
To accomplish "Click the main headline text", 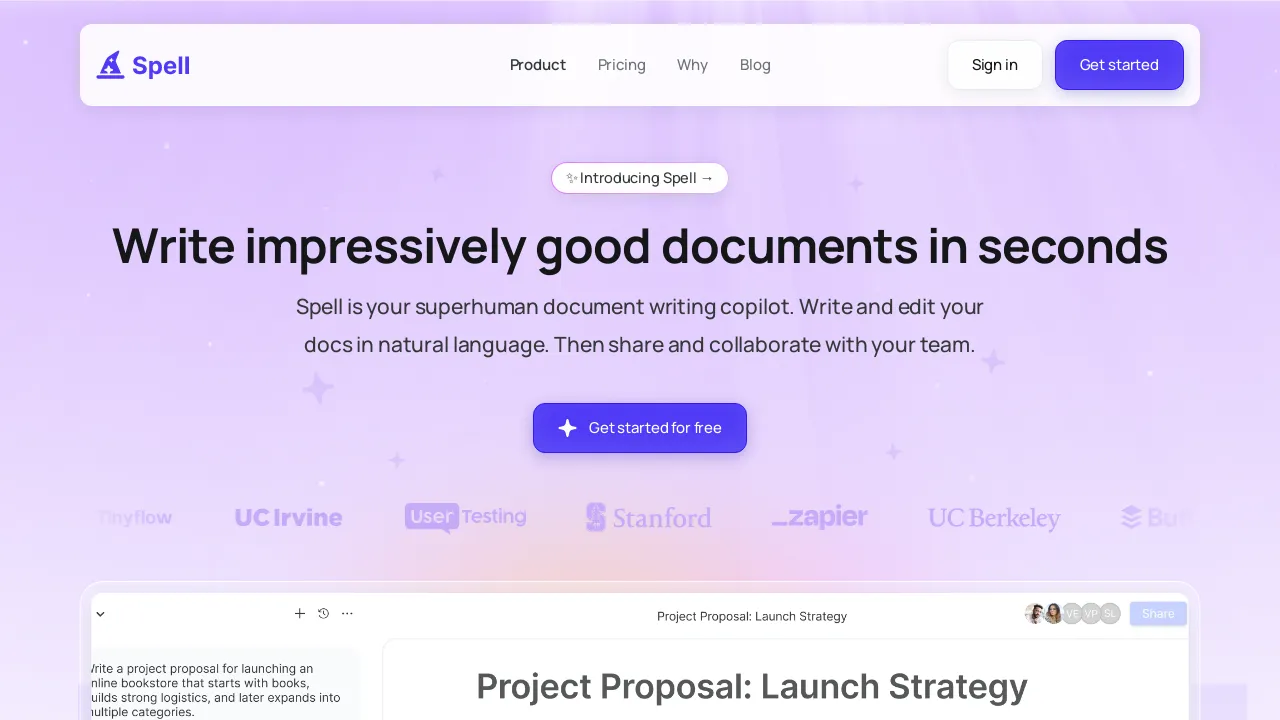I will [x=640, y=246].
